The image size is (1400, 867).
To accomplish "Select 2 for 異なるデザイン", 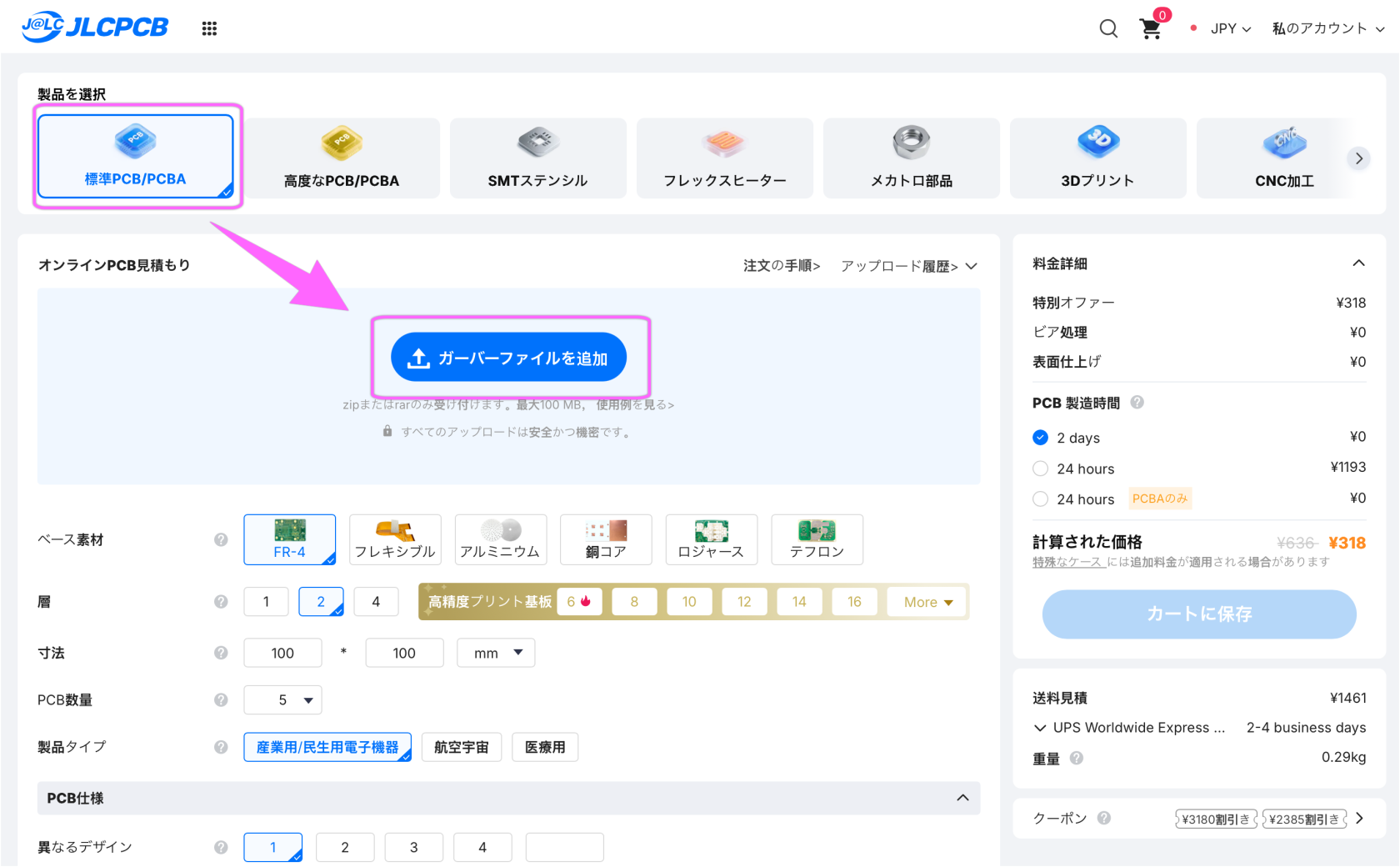I will pyautogui.click(x=345, y=847).
